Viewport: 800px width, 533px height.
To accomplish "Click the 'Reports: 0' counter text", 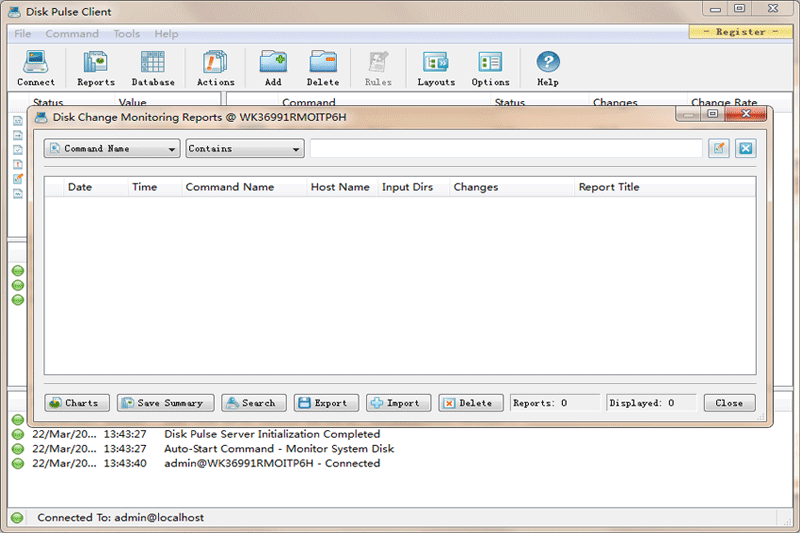I will [x=540, y=403].
